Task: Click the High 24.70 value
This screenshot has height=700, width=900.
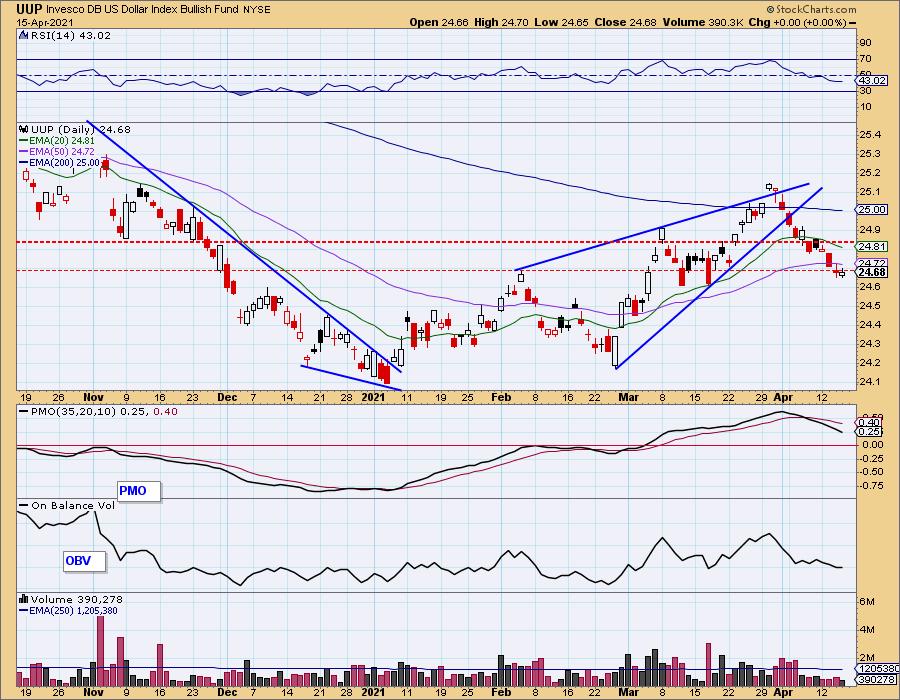Action: 501,22
